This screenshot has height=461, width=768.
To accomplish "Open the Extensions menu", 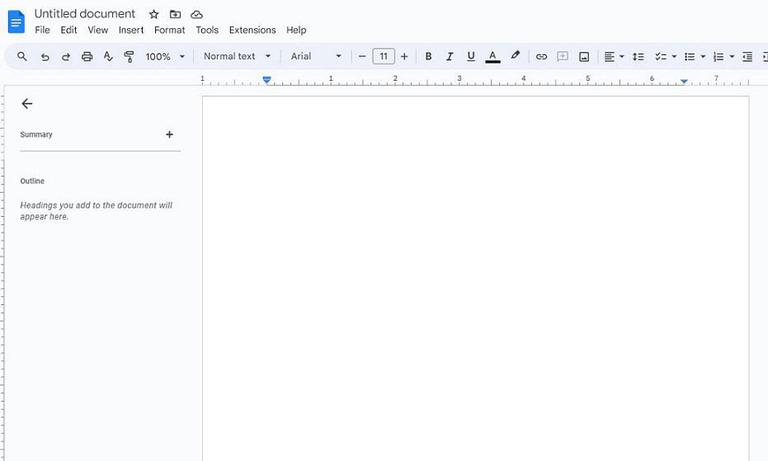I will (x=252, y=30).
